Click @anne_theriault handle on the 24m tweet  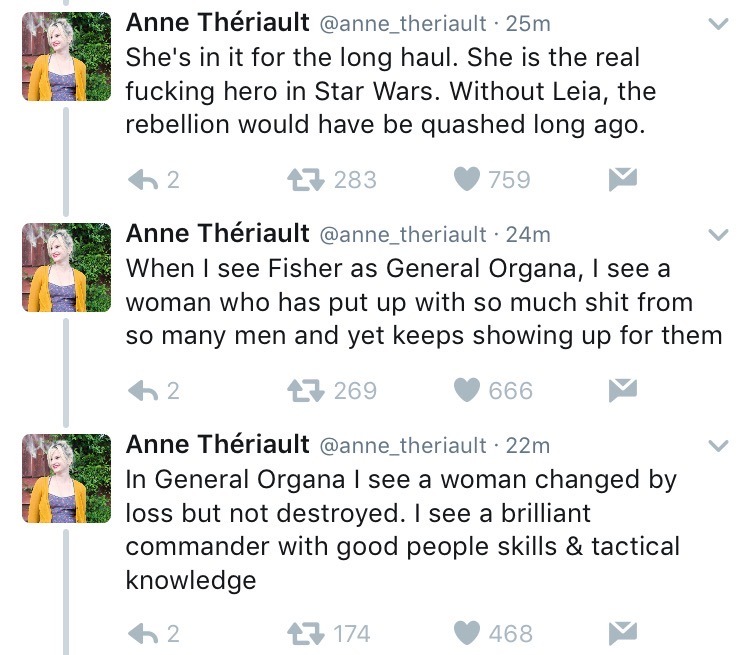click(405, 235)
